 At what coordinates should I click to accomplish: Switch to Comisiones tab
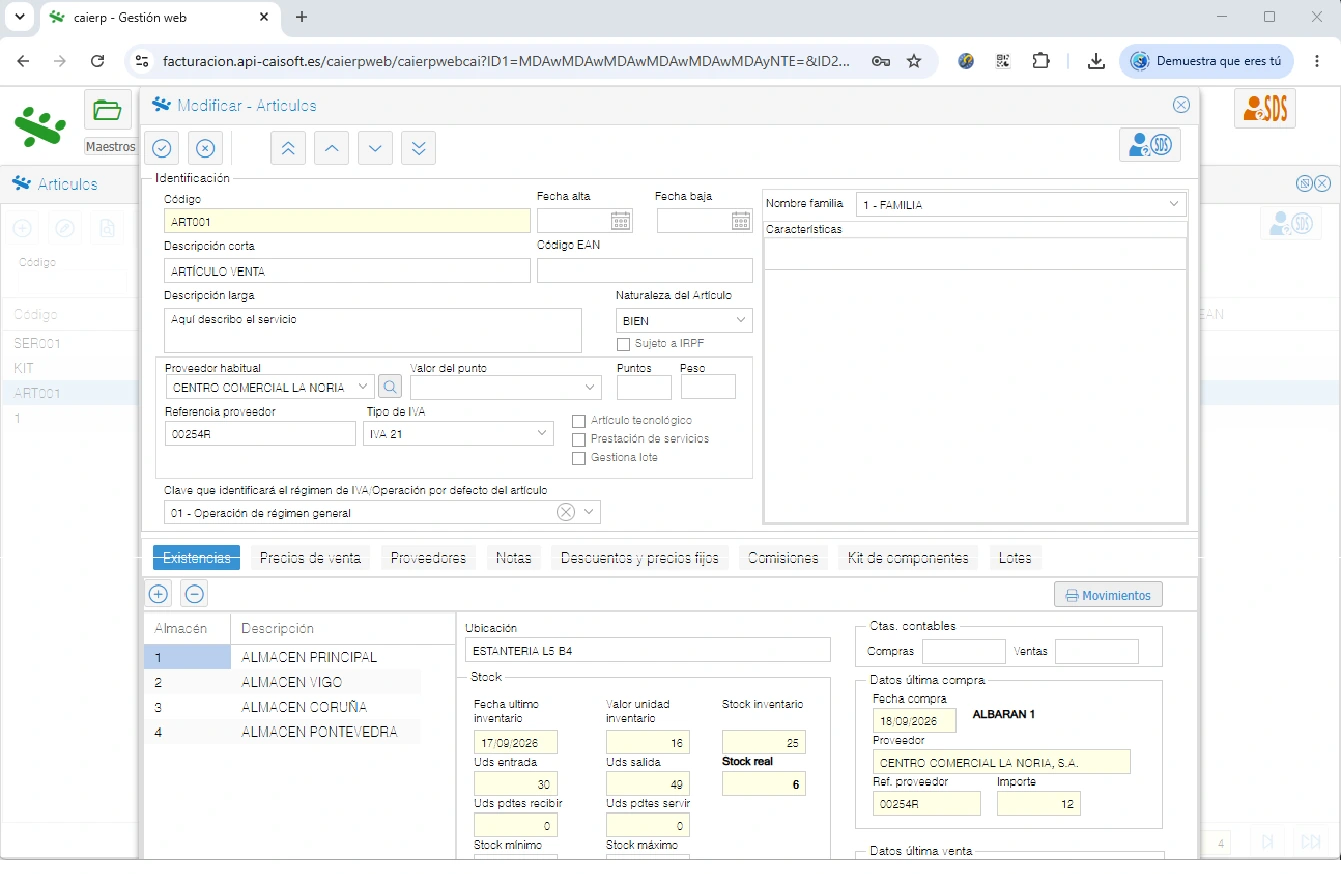[x=783, y=558]
